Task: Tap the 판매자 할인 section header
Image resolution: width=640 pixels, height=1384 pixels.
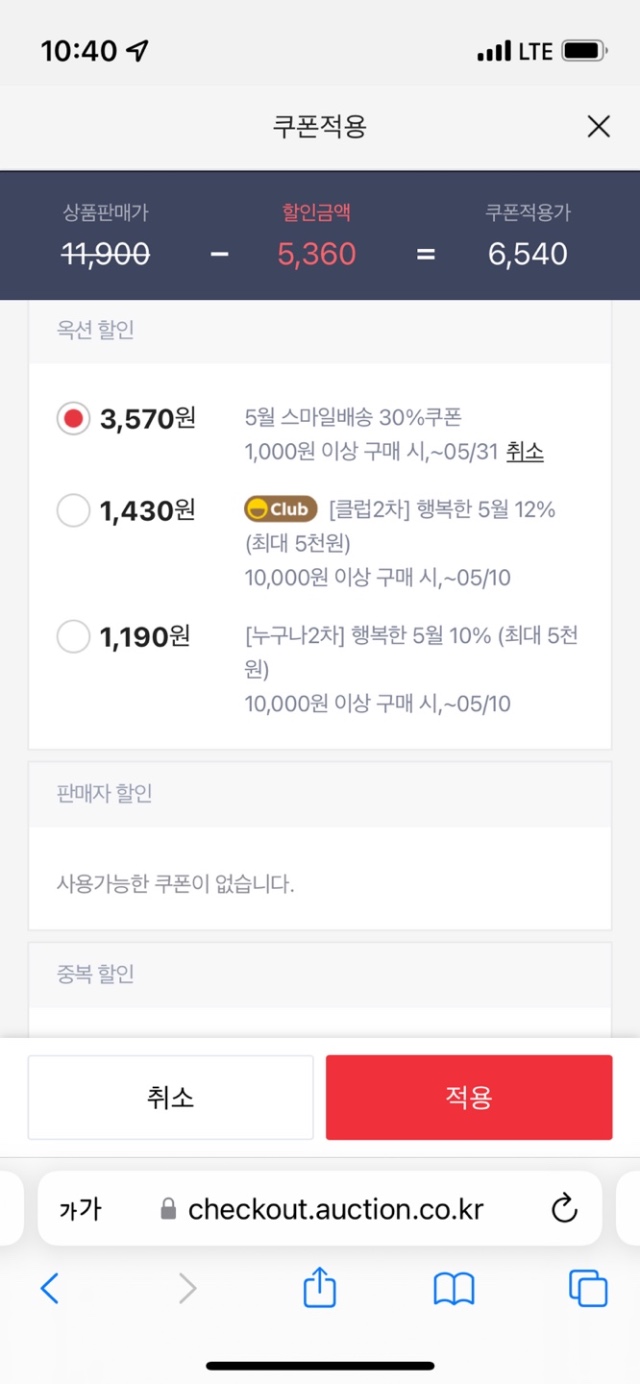Action: 320,794
